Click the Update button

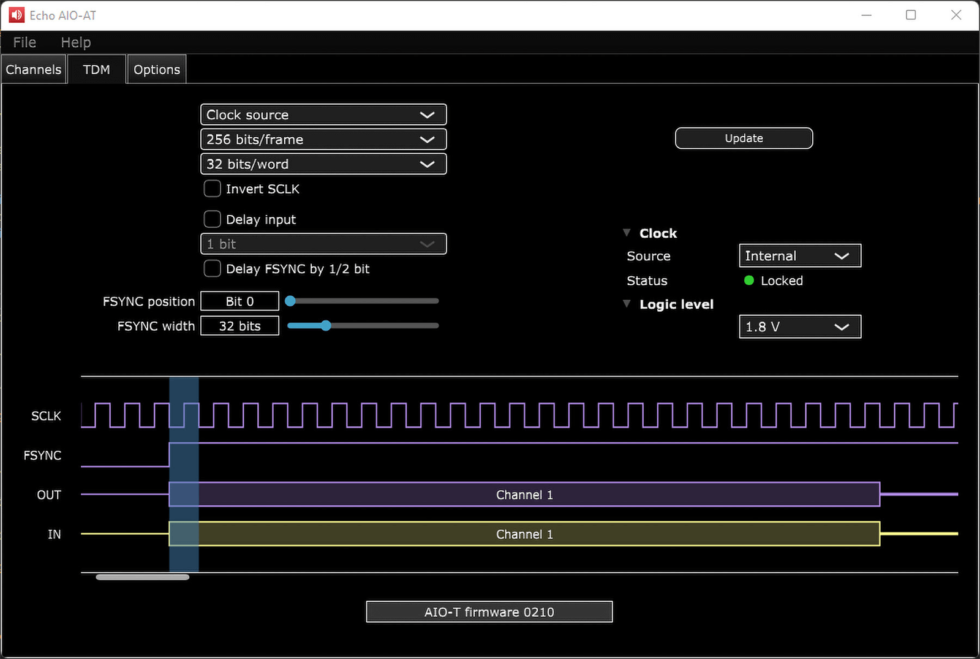tap(743, 138)
